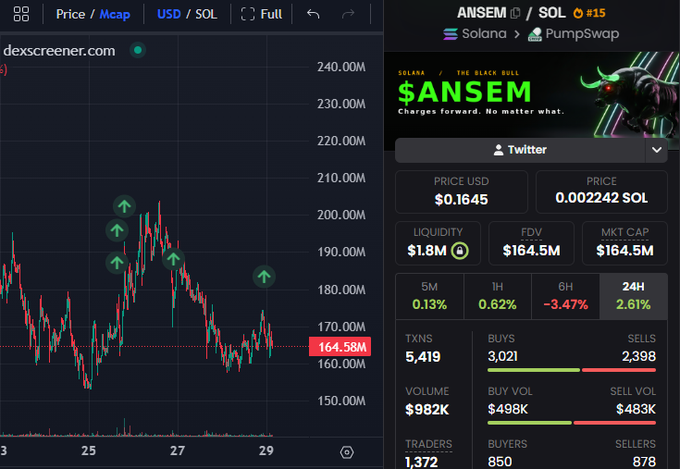
Task: Click the liquidity lock icon
Action: 460,251
